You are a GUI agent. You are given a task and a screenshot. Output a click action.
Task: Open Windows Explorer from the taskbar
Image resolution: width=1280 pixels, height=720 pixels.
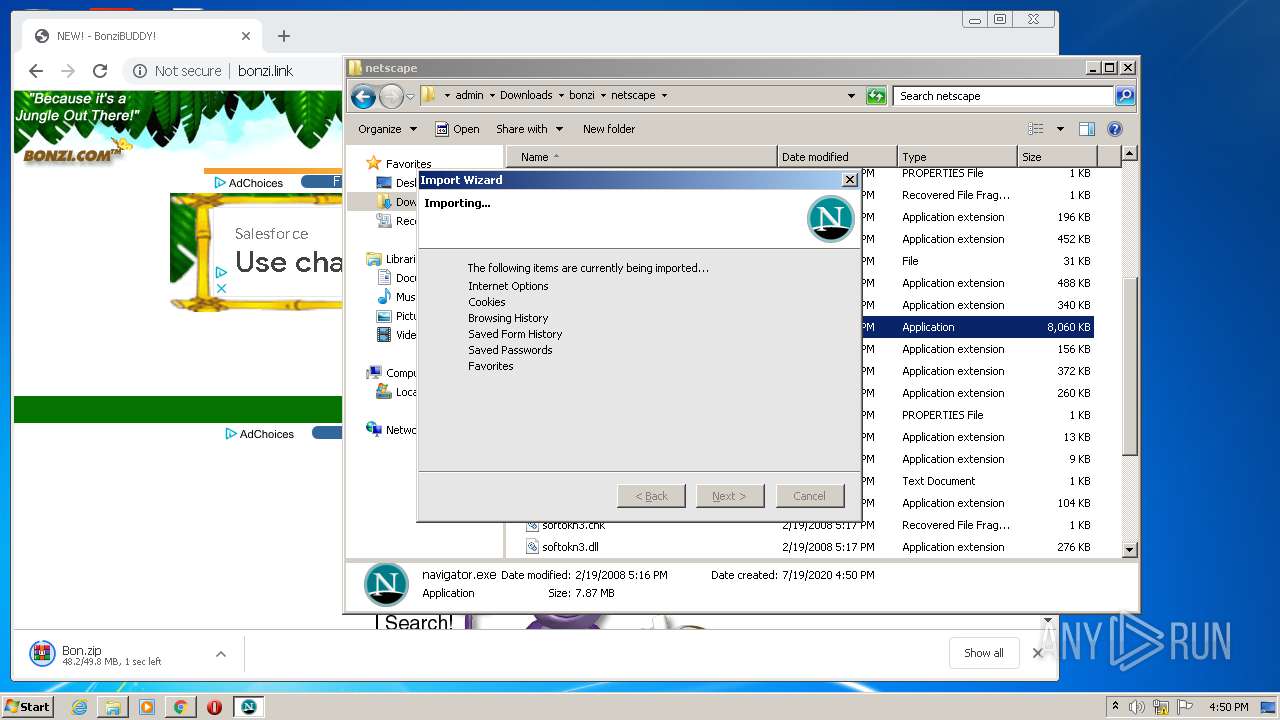[x=113, y=707]
